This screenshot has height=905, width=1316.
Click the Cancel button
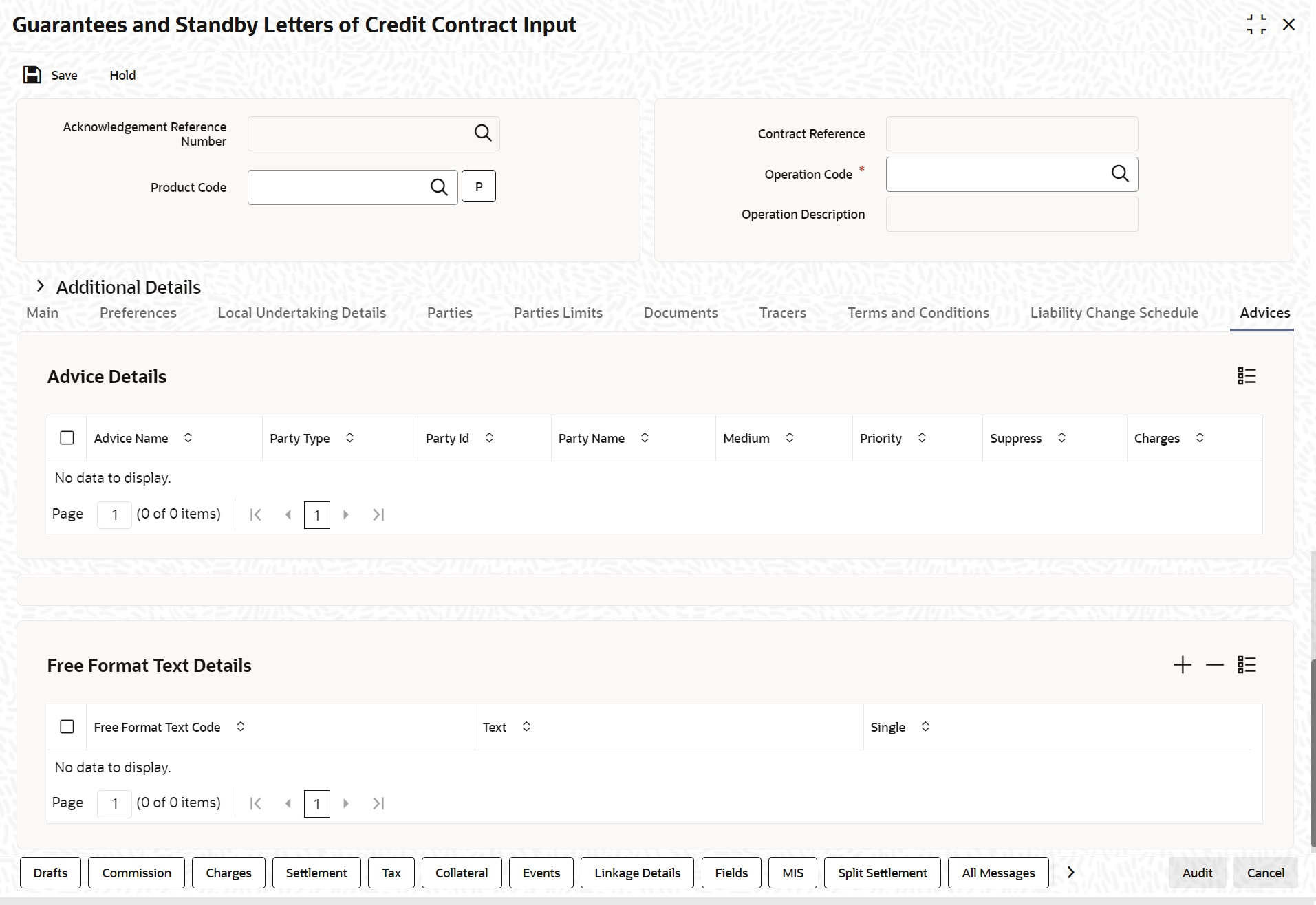pyautogui.click(x=1266, y=873)
